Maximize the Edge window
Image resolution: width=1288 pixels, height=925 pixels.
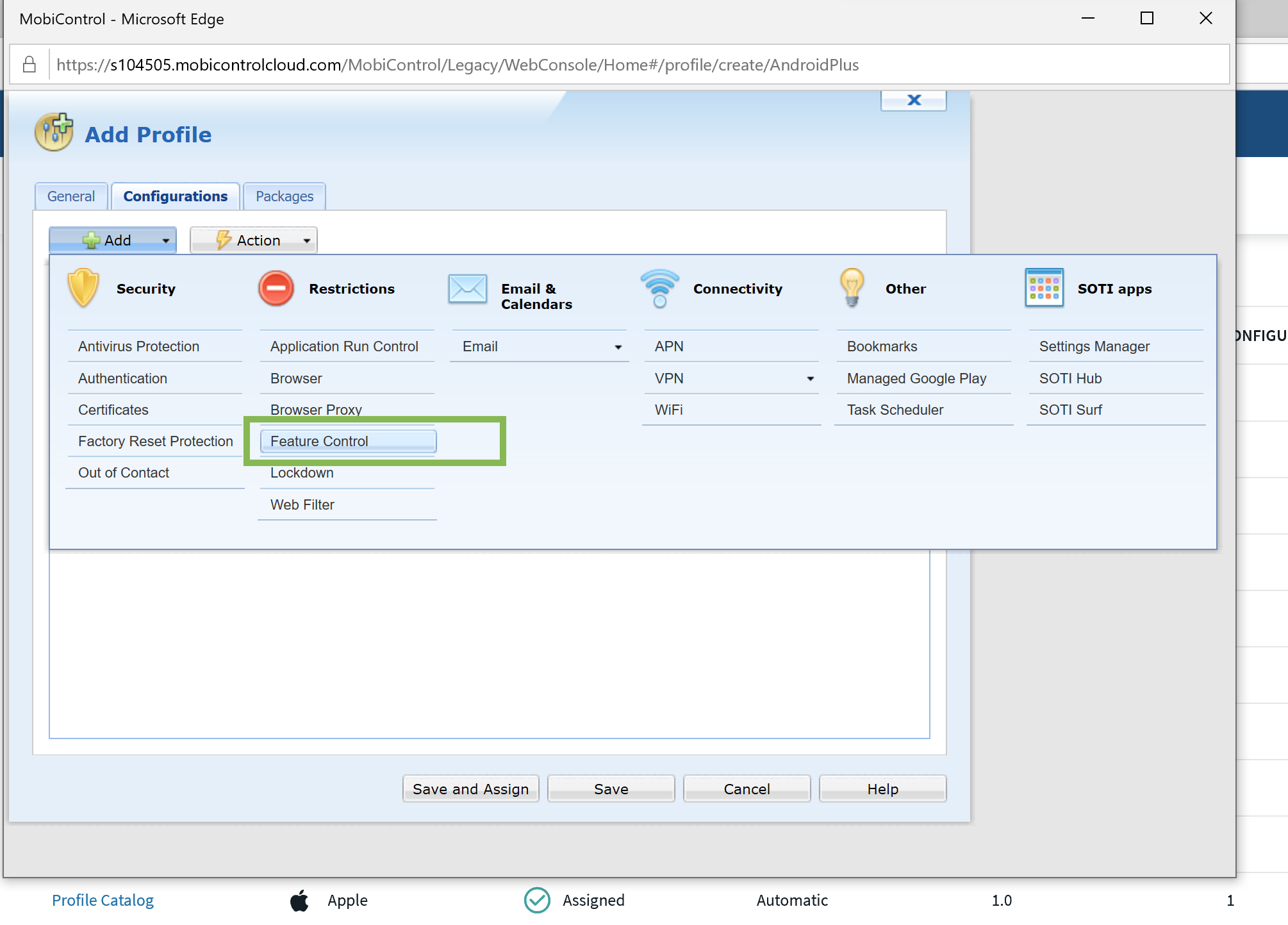point(1147,19)
